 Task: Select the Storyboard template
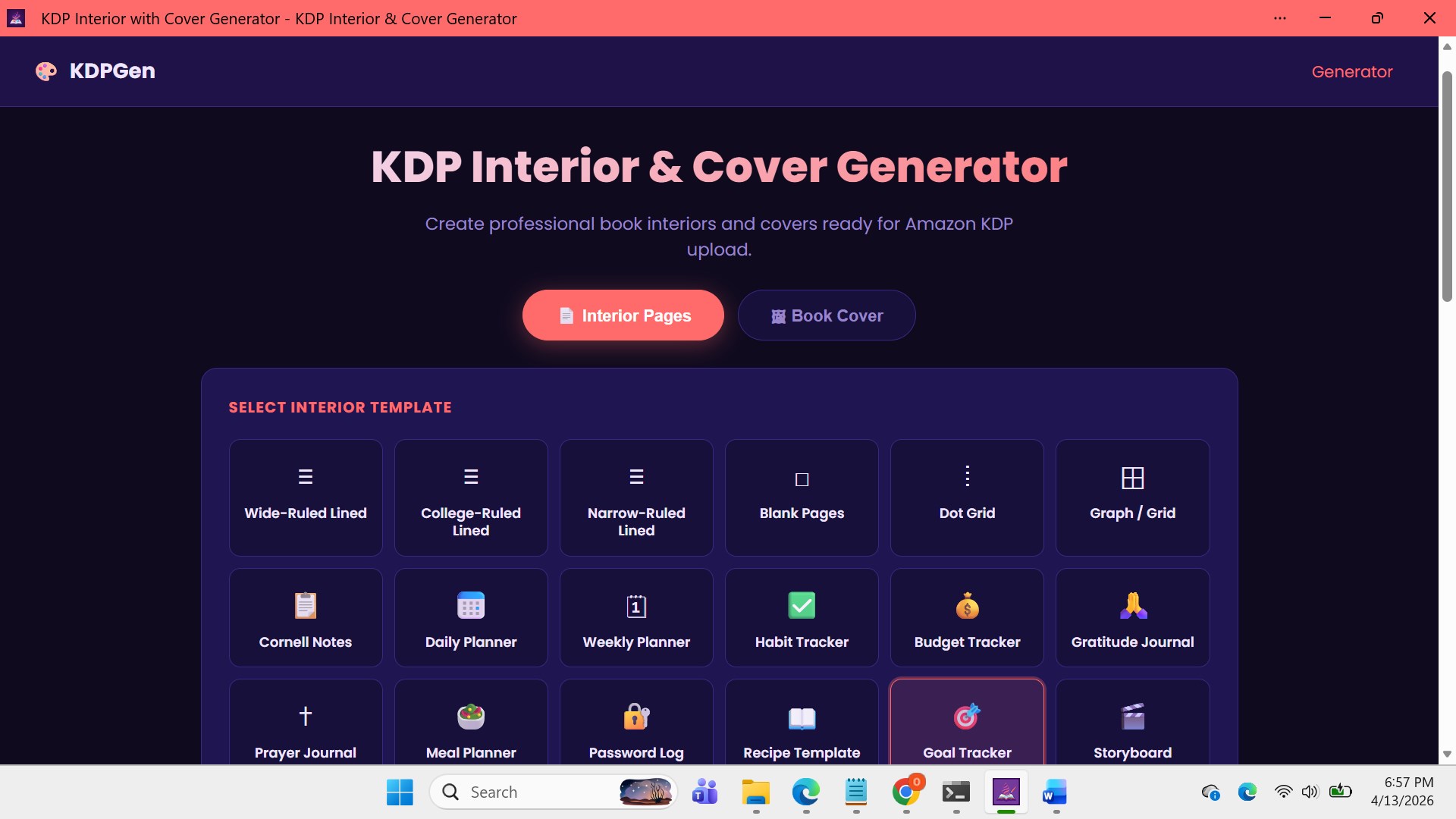1132,722
